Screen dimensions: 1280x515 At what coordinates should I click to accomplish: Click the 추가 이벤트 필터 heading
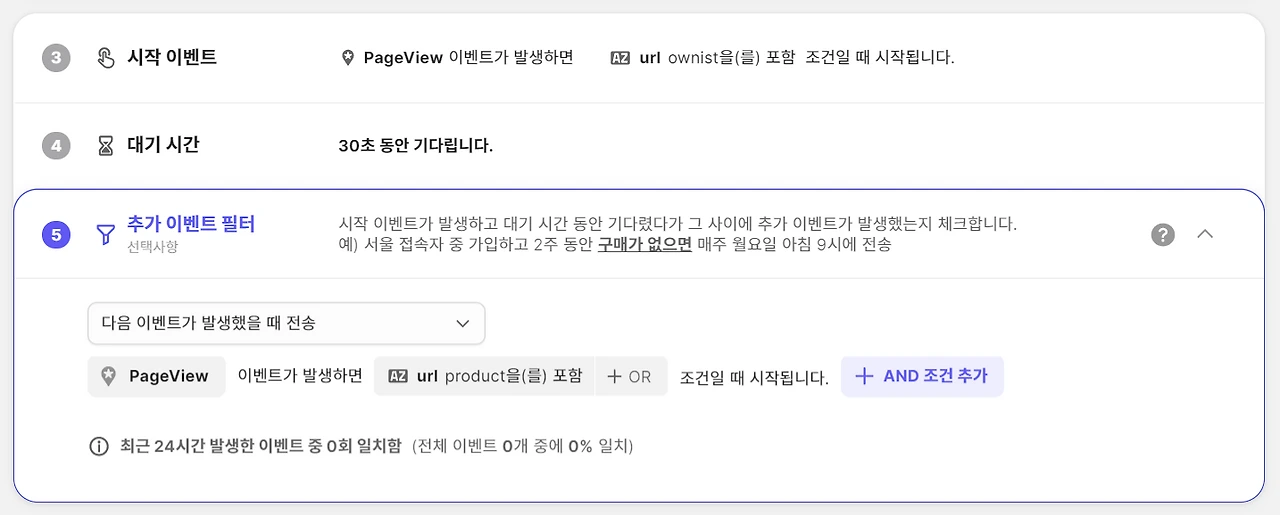tap(191, 224)
